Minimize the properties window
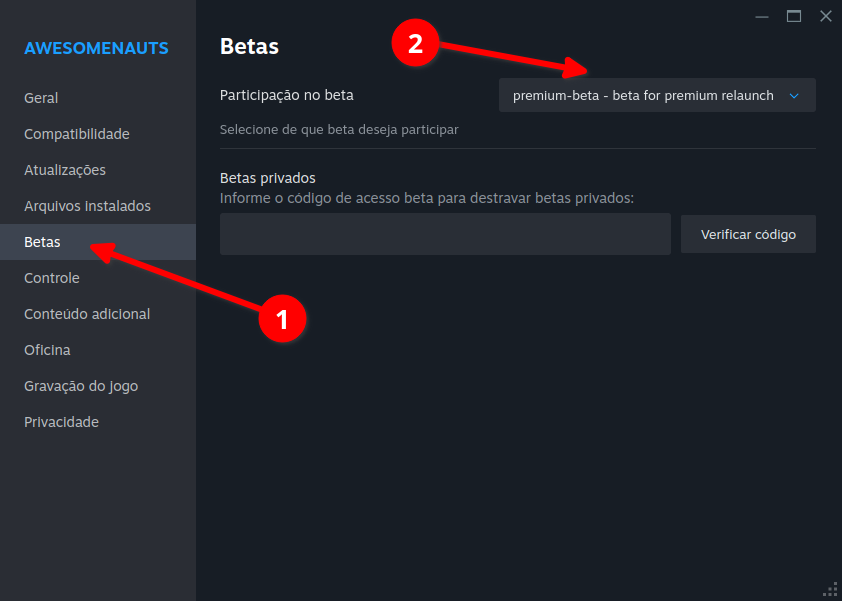The width and height of the screenshot is (842, 601). 762,16
